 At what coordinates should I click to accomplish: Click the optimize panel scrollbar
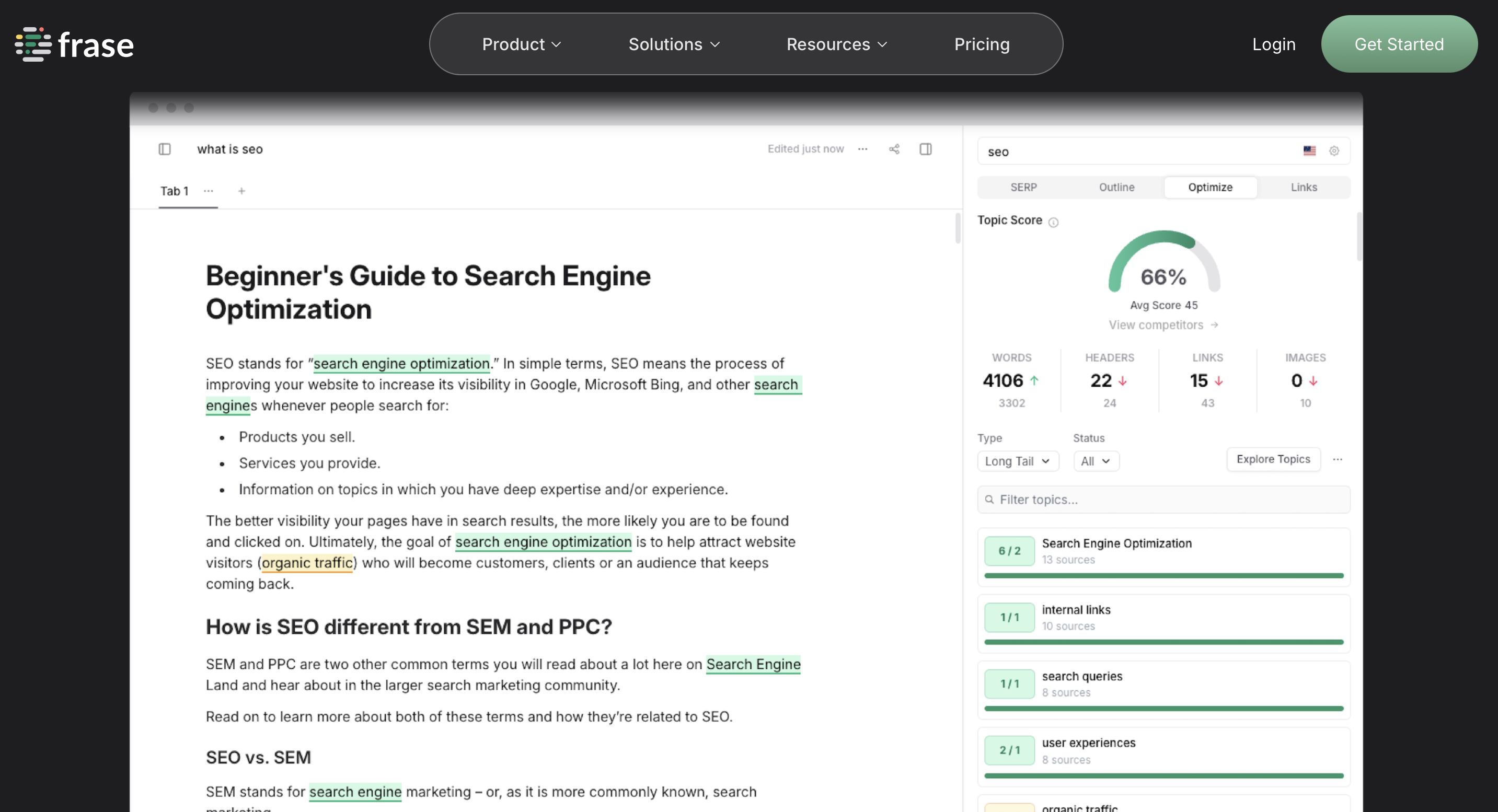tap(1359, 237)
